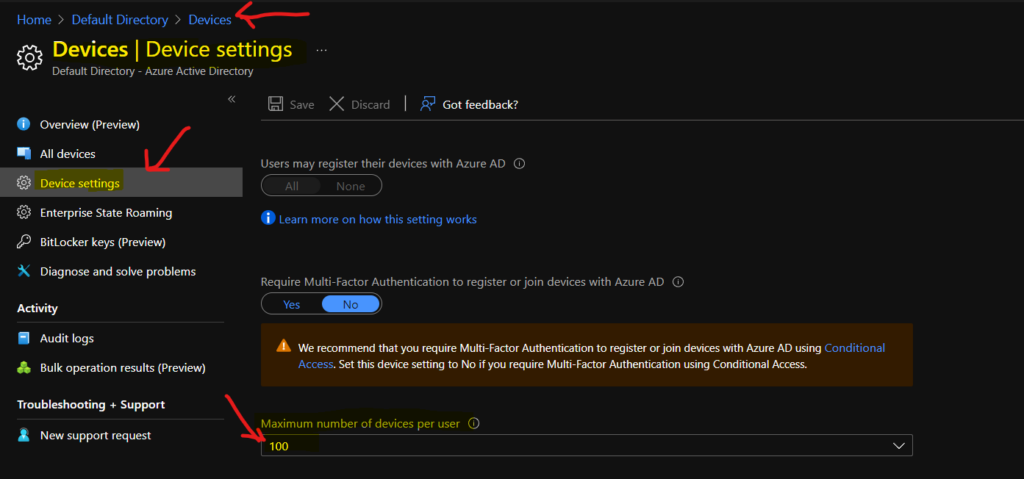Click the Device settings gear icon

click(24, 184)
